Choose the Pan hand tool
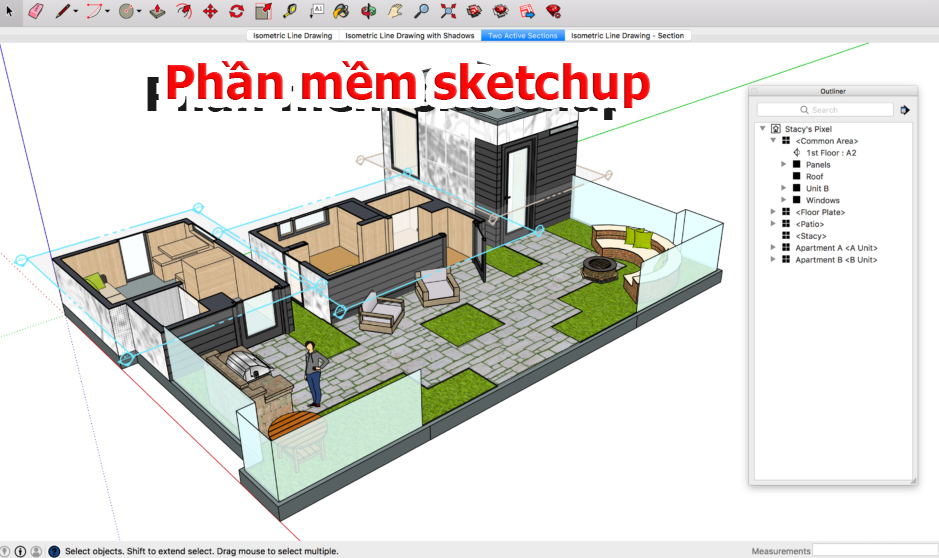The image size is (939, 558). pyautogui.click(x=395, y=11)
